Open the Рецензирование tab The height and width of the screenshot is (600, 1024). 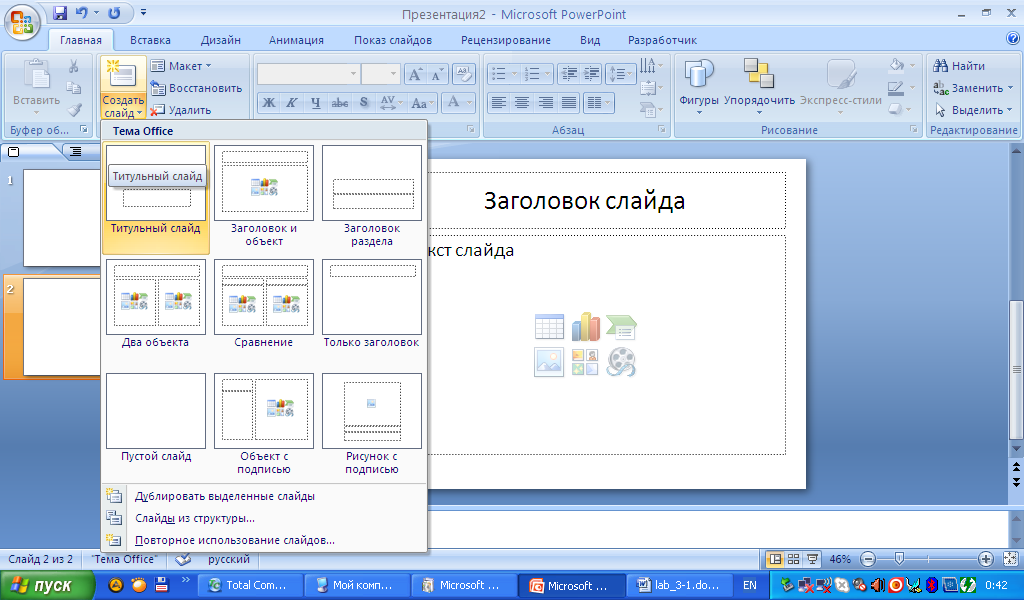point(506,40)
